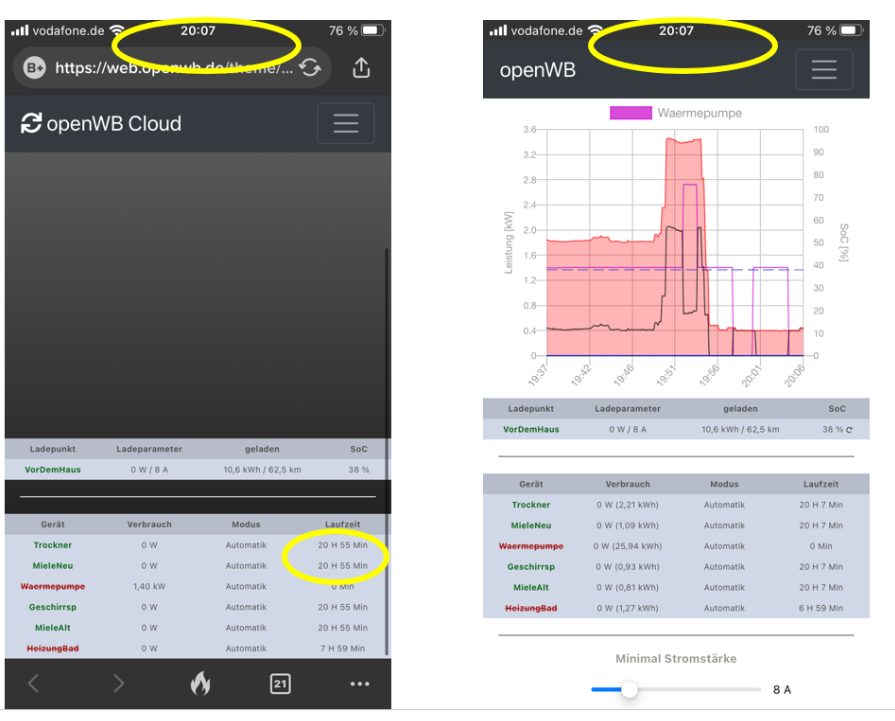The image size is (895, 721).
Task: Click the openWB Cloud sync logo icon
Action: pyautogui.click(x=31, y=123)
